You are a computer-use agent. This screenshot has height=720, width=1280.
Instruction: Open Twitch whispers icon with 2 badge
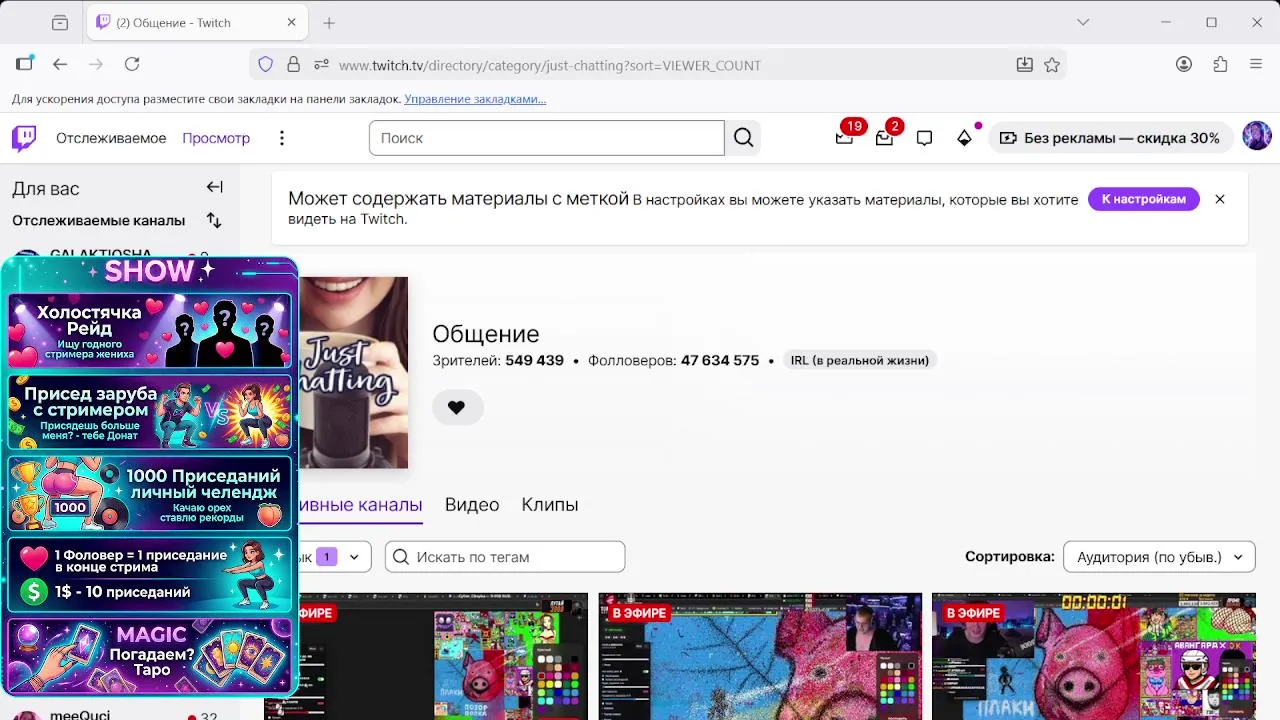click(x=884, y=138)
